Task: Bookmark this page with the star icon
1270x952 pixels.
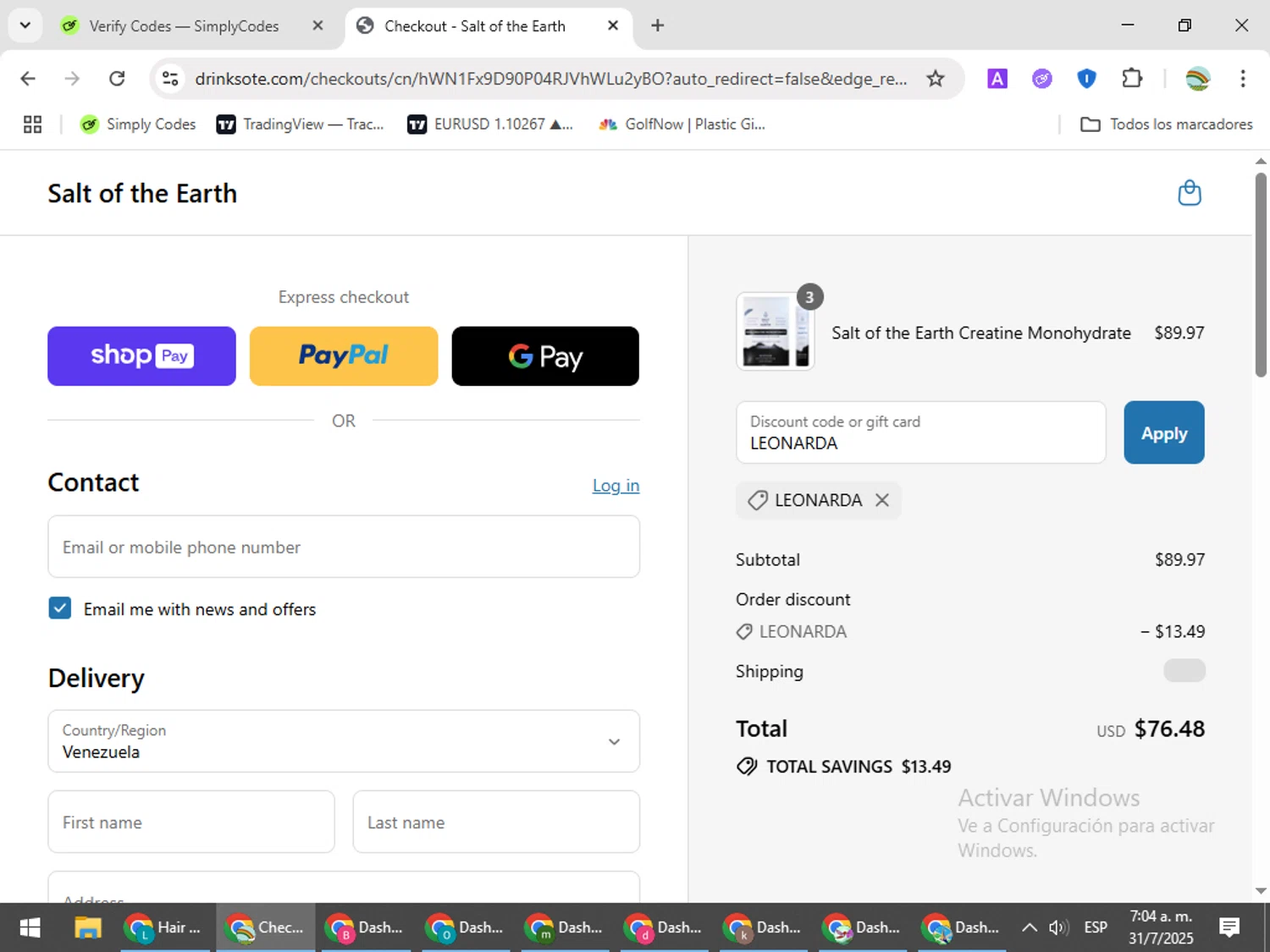Action: [x=936, y=79]
